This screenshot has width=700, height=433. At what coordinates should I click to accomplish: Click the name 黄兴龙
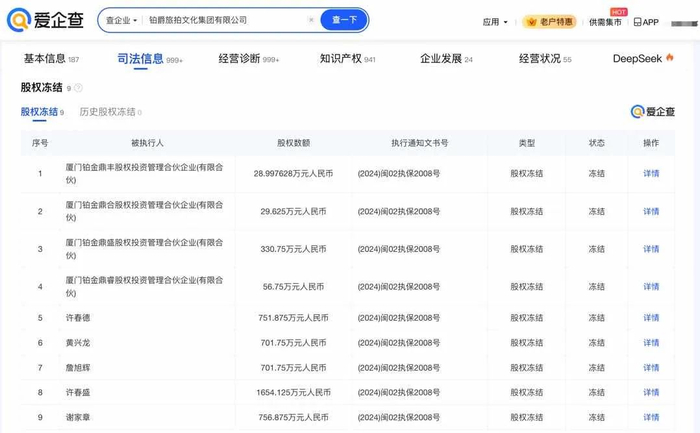(78, 343)
